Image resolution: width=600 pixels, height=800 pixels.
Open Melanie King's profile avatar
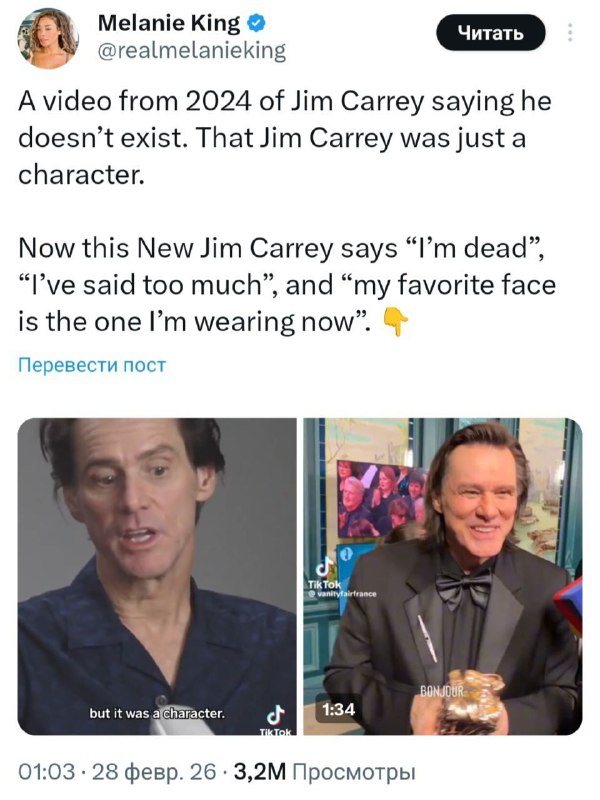point(47,38)
